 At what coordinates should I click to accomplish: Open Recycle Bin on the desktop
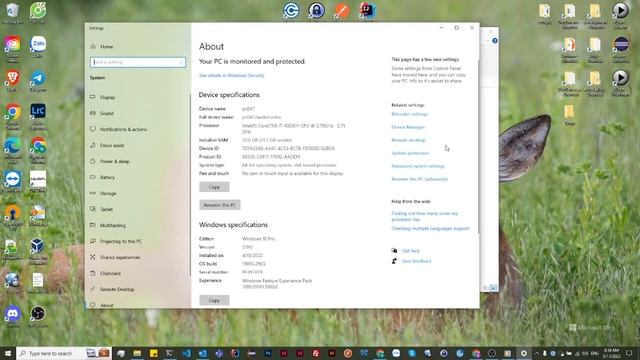click(x=12, y=12)
